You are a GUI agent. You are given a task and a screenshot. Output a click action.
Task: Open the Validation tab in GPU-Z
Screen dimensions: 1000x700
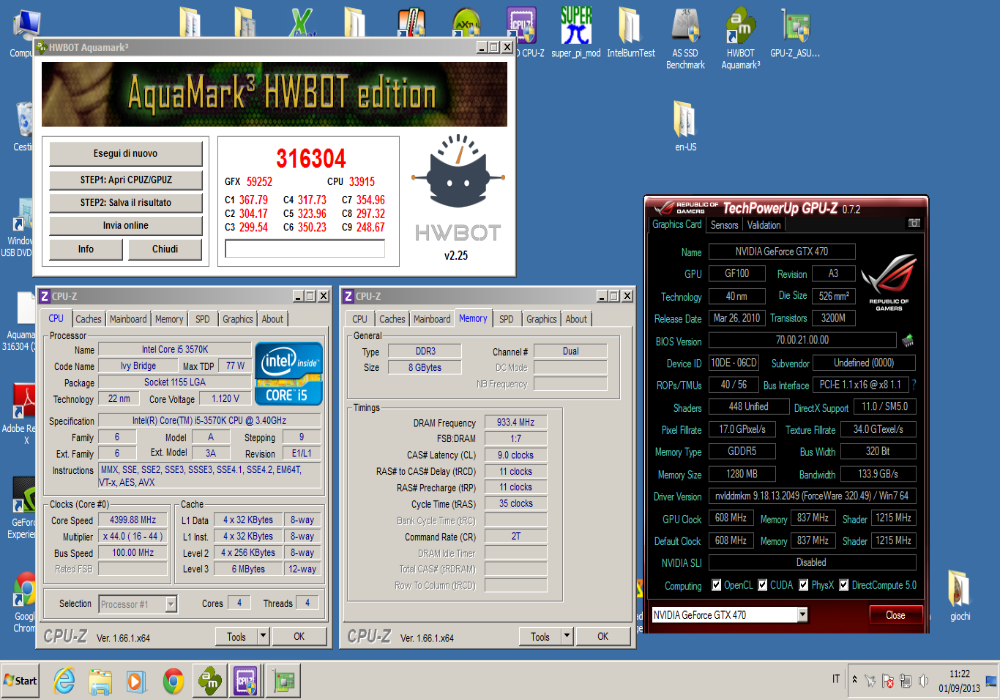point(763,225)
